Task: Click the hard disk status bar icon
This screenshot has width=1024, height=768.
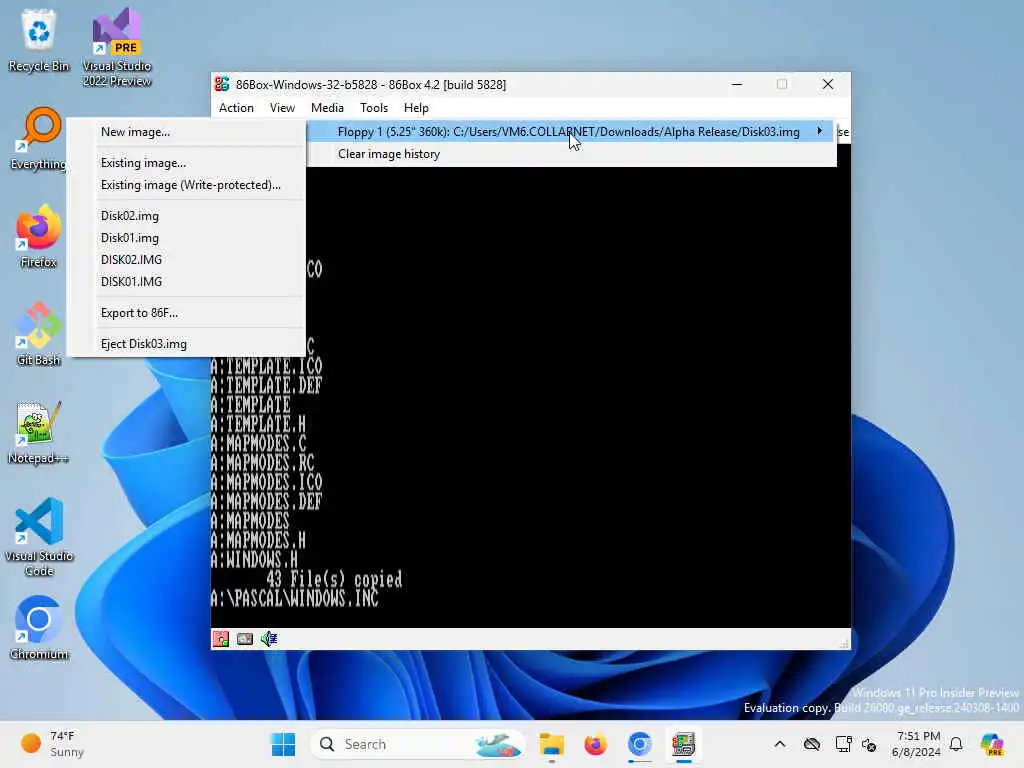Action: (245, 639)
